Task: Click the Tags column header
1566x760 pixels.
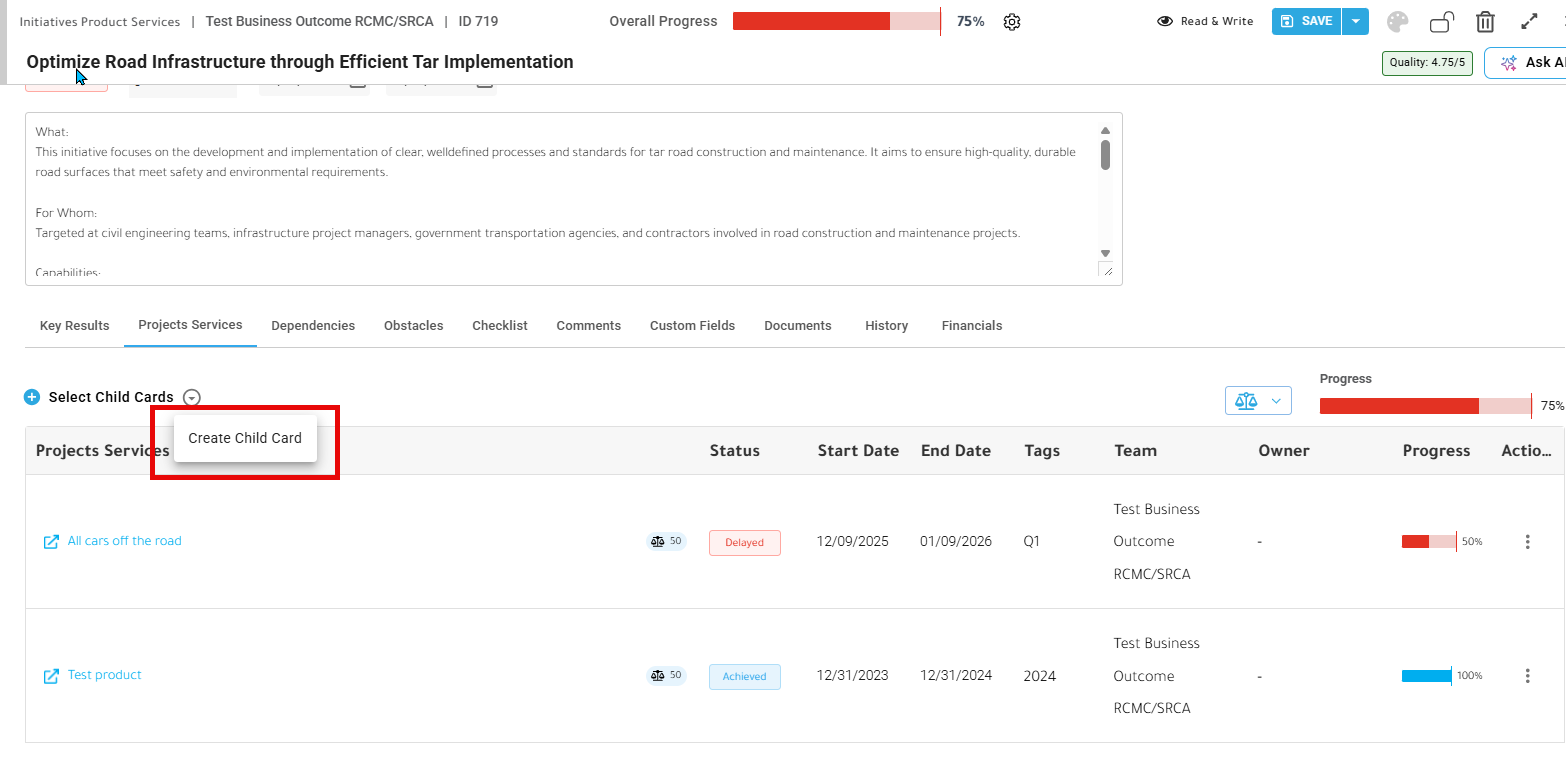Action: 1042,451
